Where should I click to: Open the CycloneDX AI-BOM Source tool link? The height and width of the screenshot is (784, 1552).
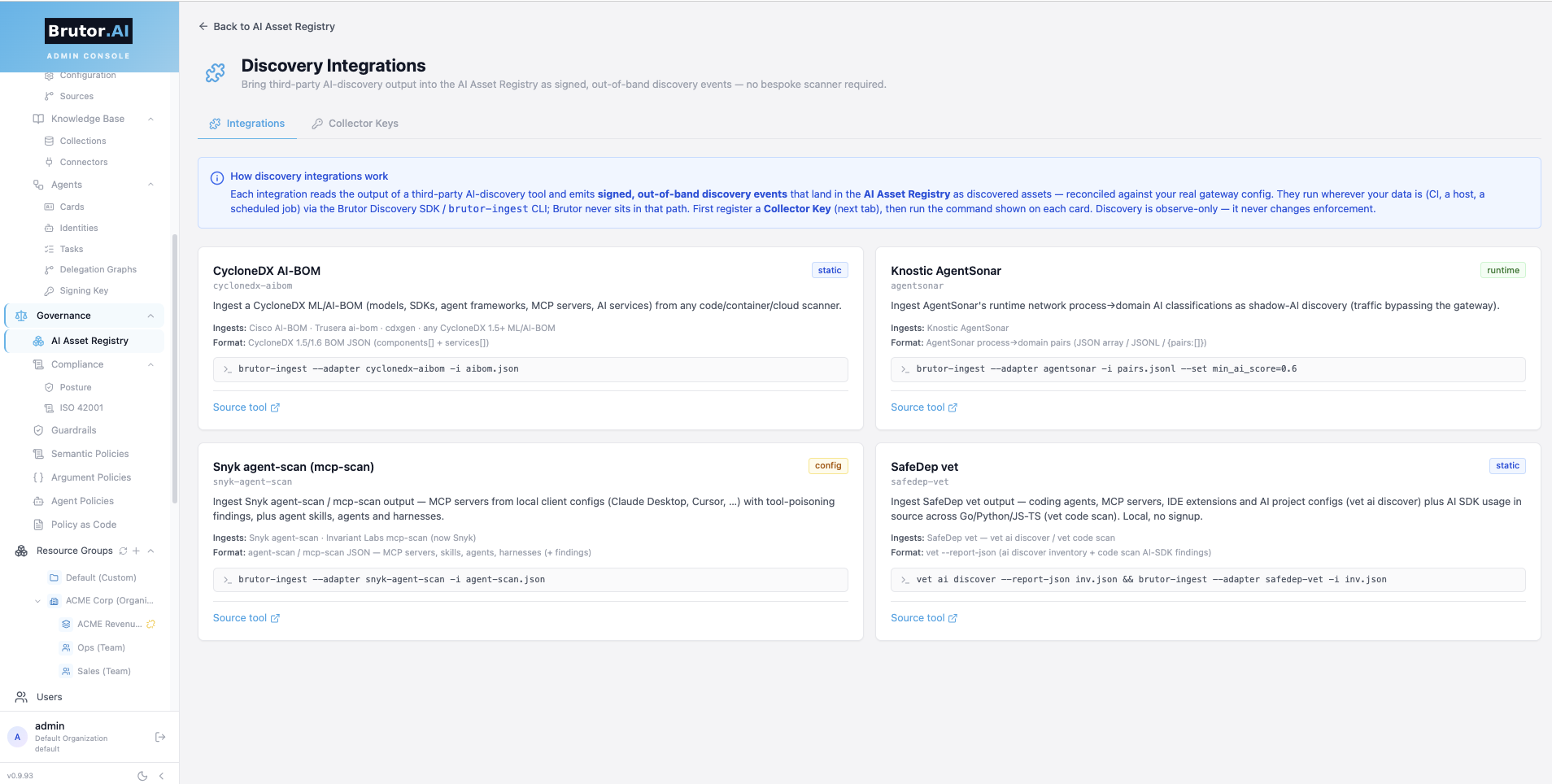[246, 407]
